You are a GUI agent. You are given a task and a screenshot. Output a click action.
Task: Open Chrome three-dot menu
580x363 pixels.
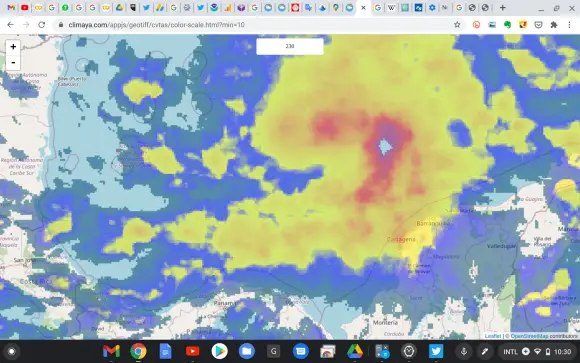(569, 25)
